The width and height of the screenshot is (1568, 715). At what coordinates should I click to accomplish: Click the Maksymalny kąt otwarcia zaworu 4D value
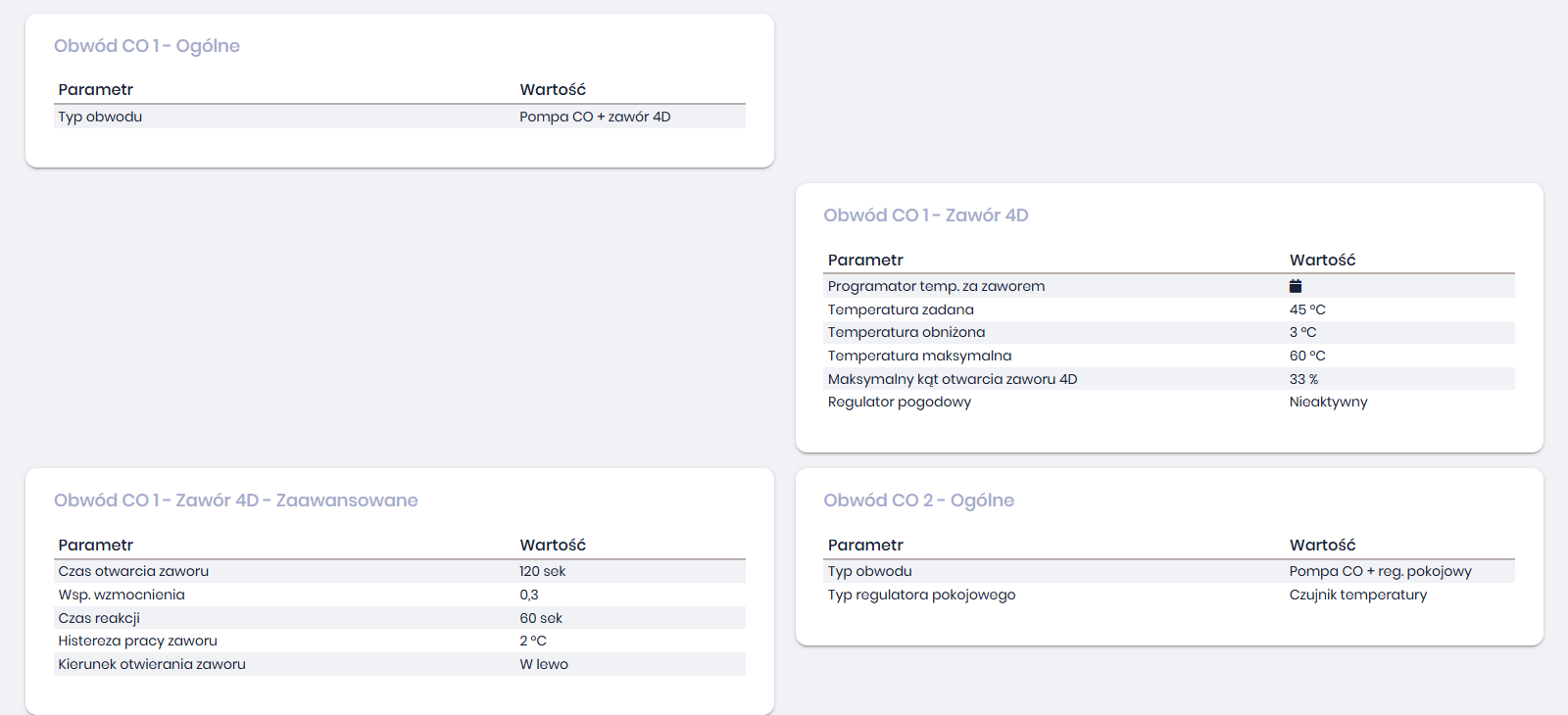(x=1303, y=379)
